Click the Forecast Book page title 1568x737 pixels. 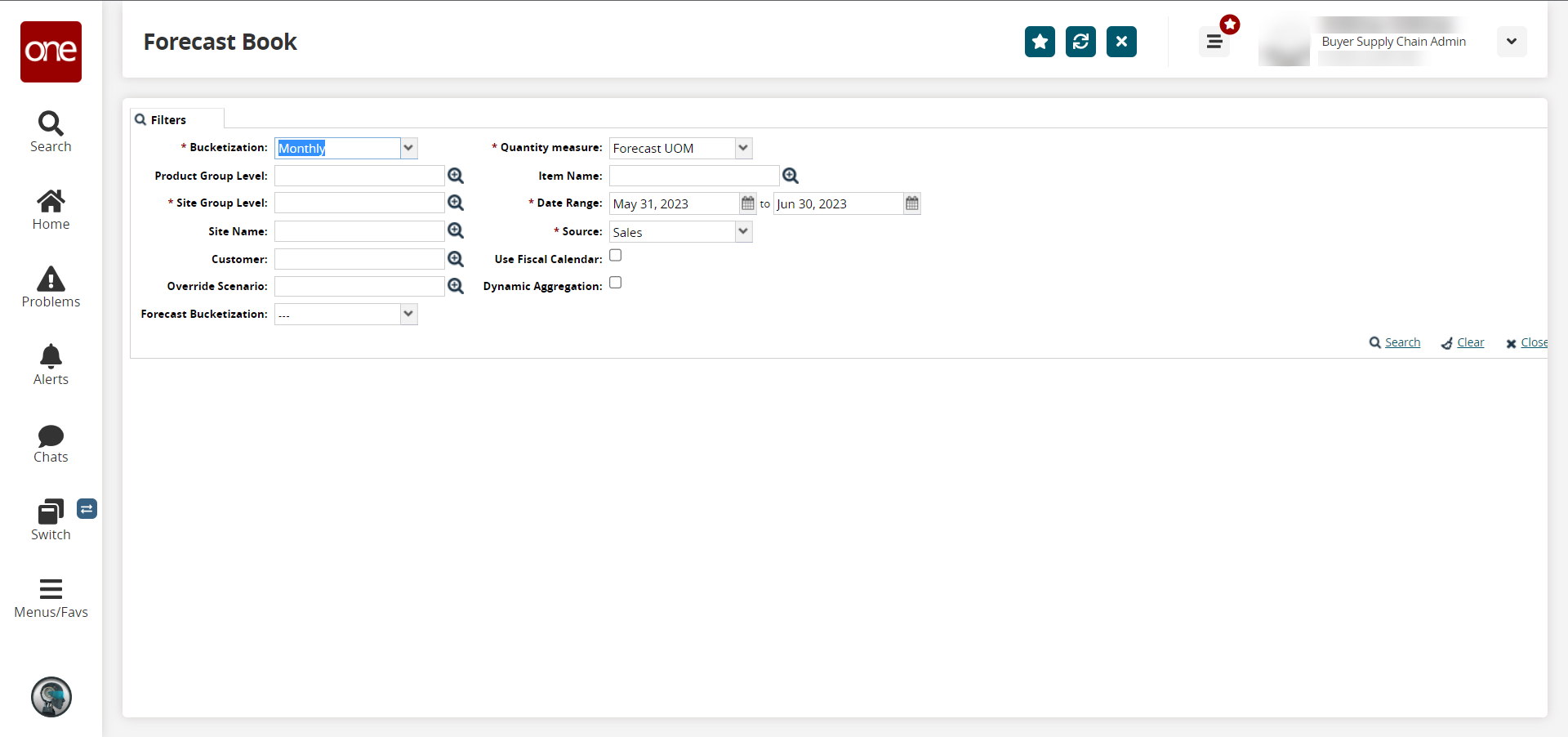click(220, 42)
